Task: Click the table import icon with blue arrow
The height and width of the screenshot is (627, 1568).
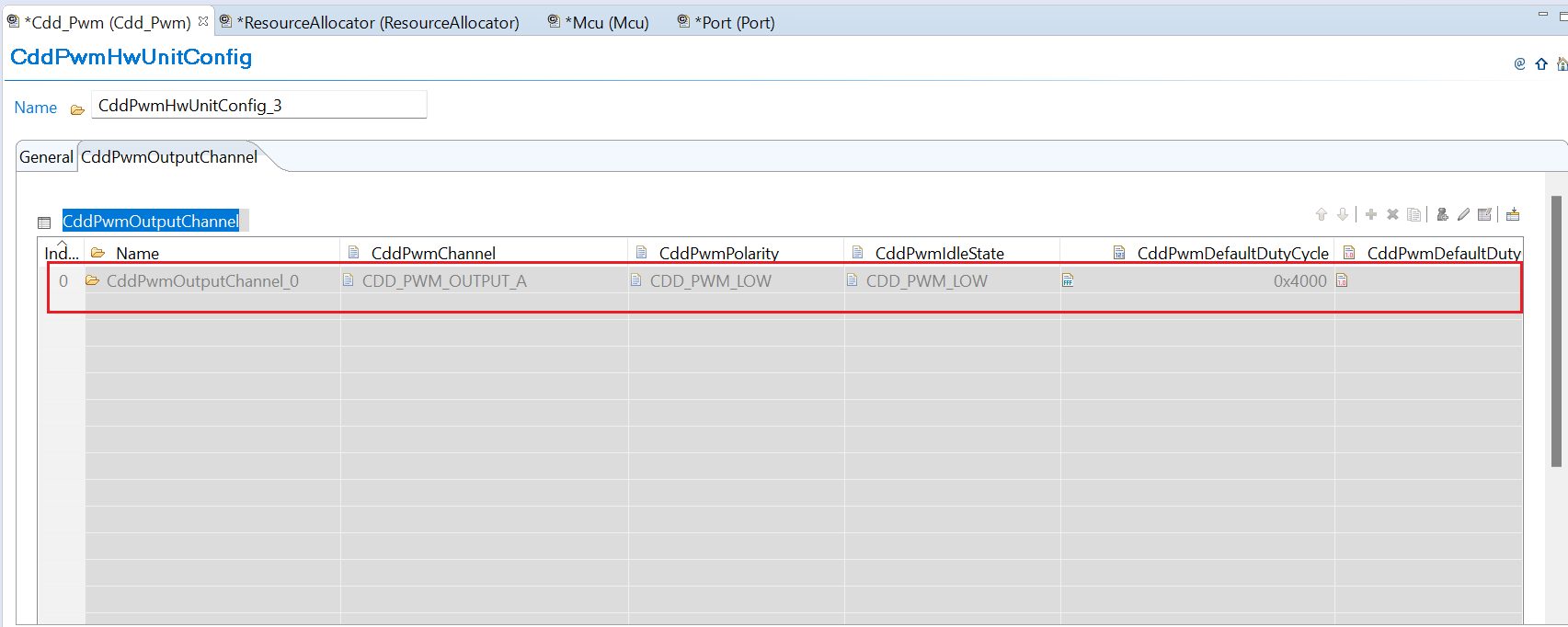Action: pos(1513,214)
